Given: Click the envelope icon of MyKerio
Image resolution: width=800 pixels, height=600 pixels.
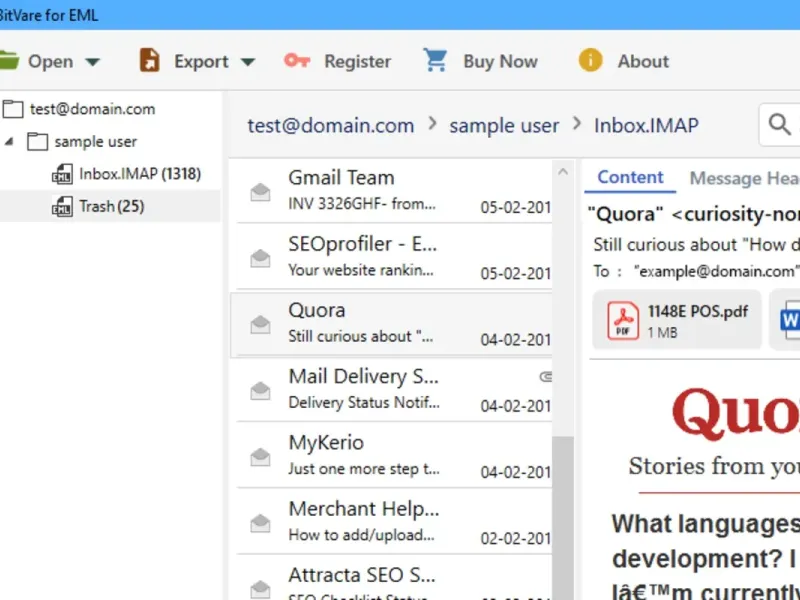Looking at the screenshot, I should click(x=260, y=457).
